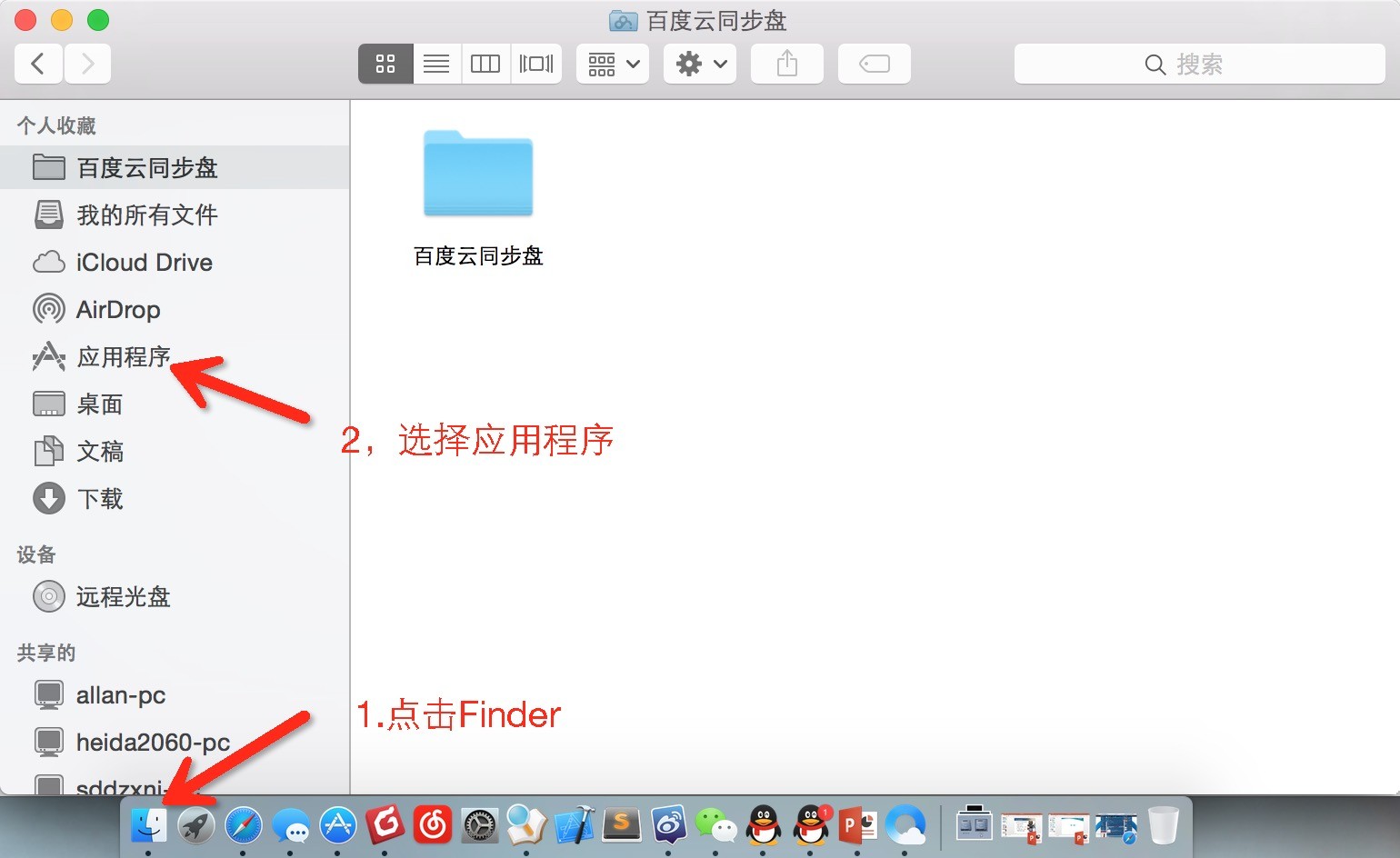1400x858 pixels.
Task: Click the window title proxy folder icon
Action: pyautogui.click(x=623, y=20)
